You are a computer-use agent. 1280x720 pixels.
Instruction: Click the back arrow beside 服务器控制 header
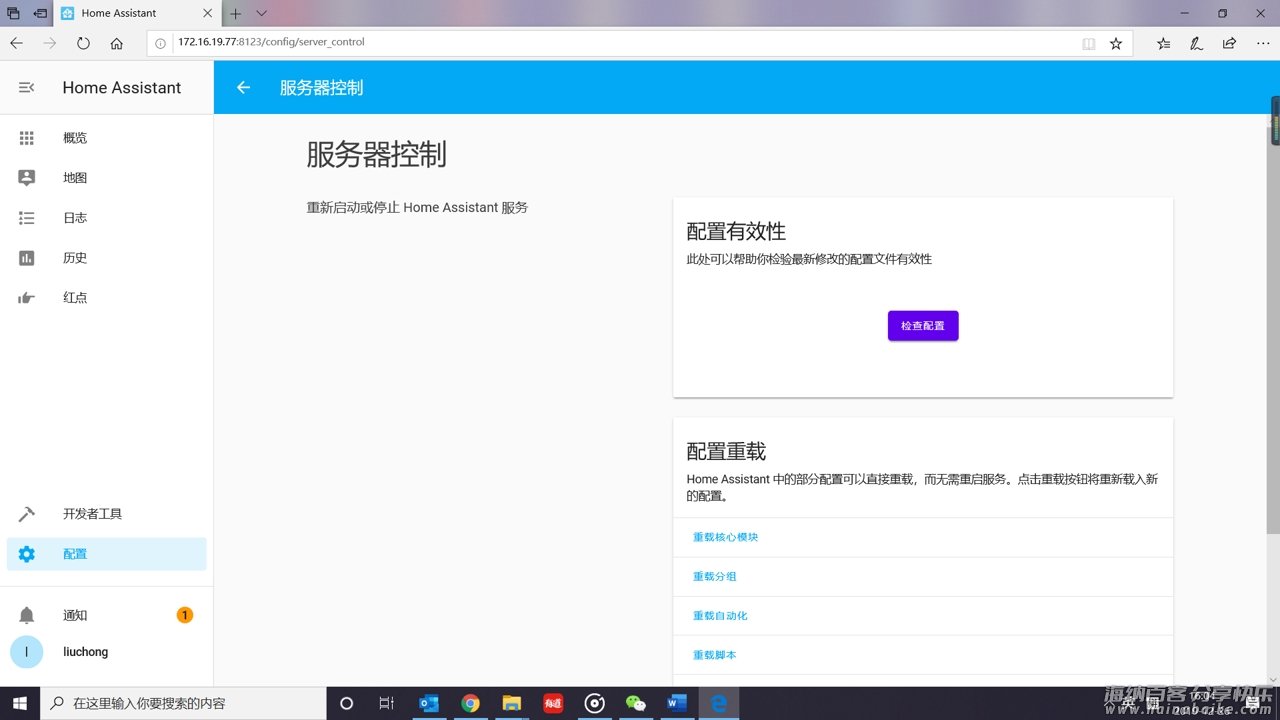click(x=243, y=88)
